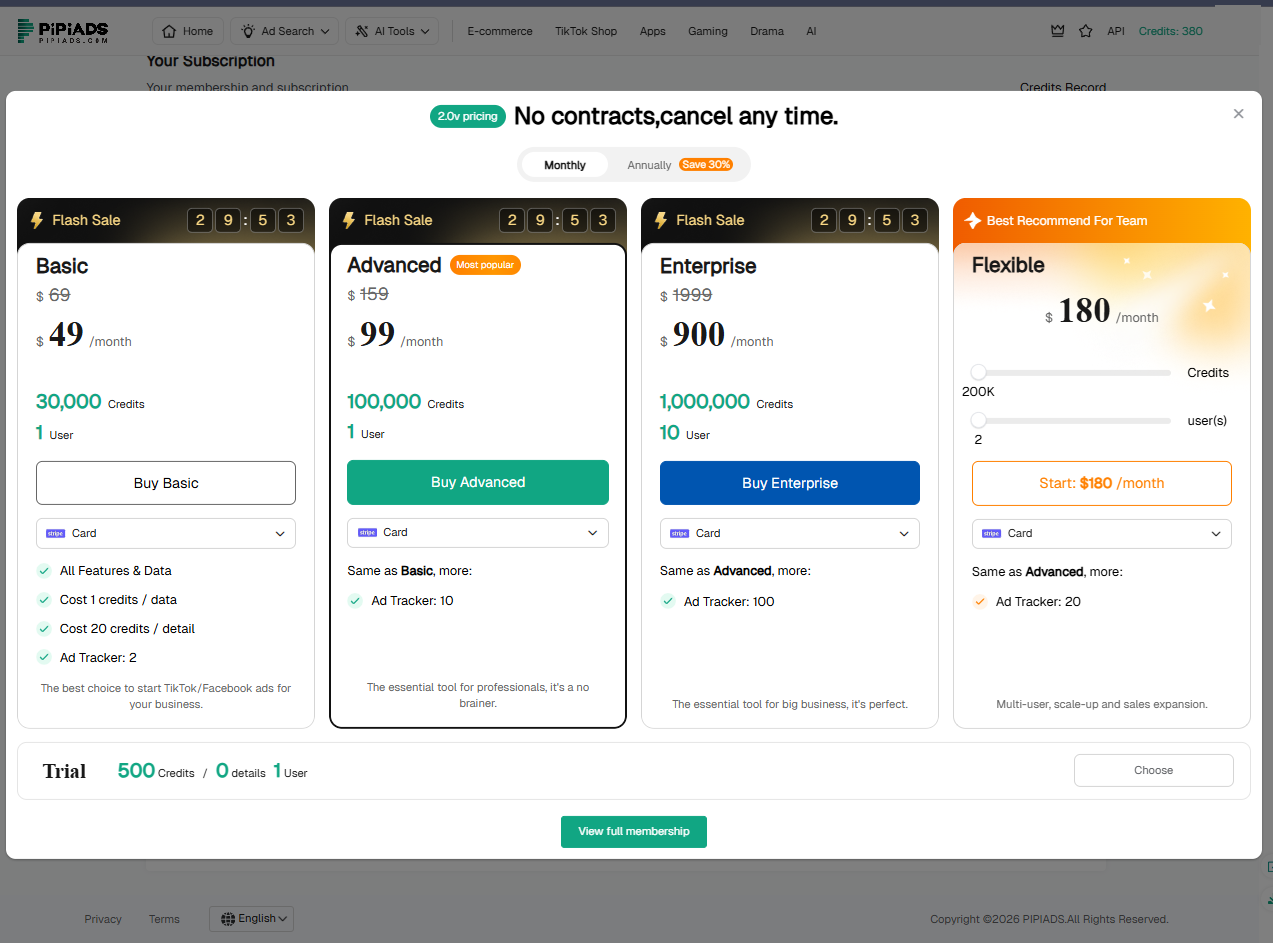Image resolution: width=1273 pixels, height=943 pixels.
Task: Open favorites star icon in header
Action: tap(1086, 31)
